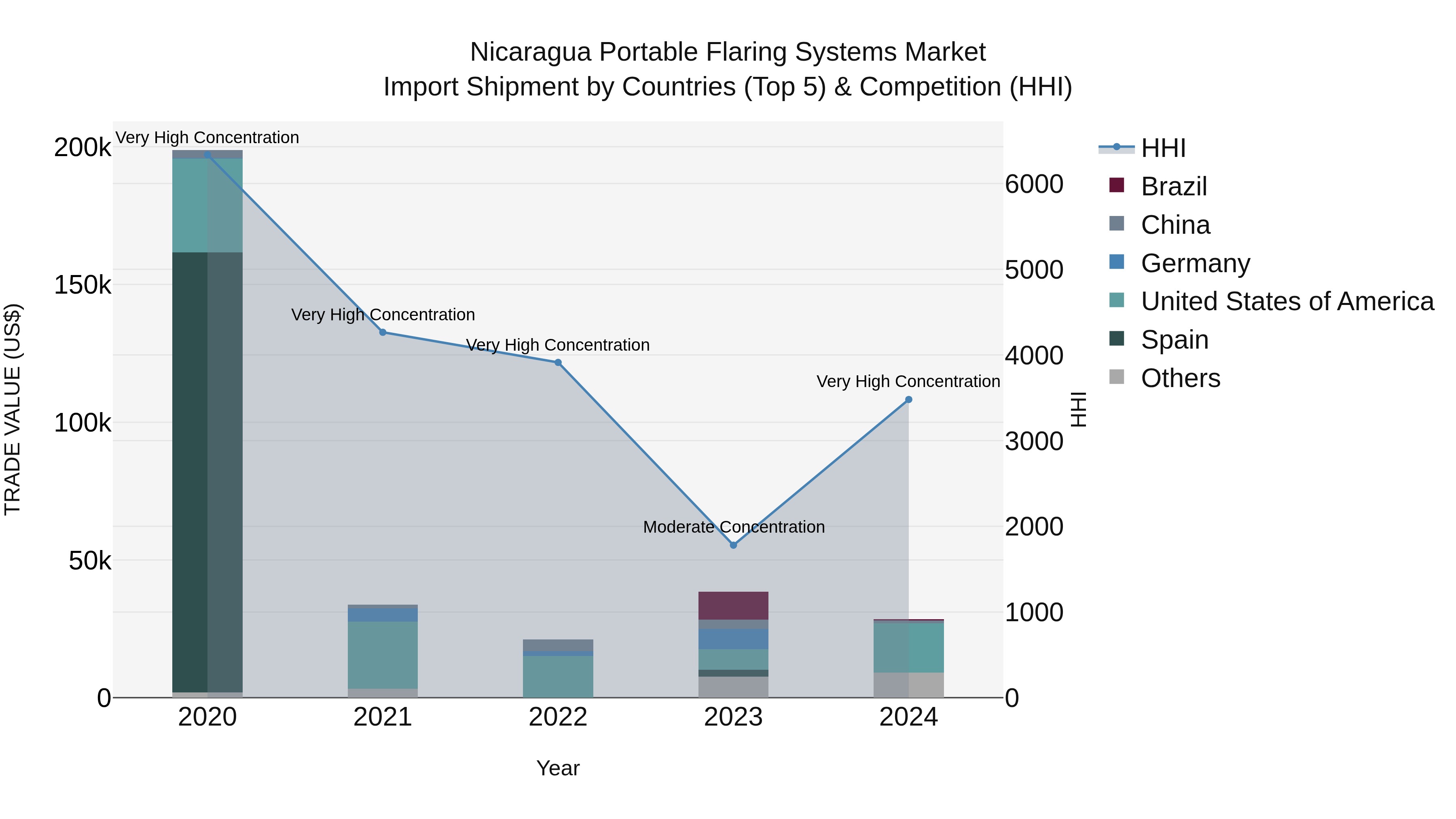The image size is (1456, 819).
Task: Click the 2020 HHI data point
Action: [x=207, y=154]
